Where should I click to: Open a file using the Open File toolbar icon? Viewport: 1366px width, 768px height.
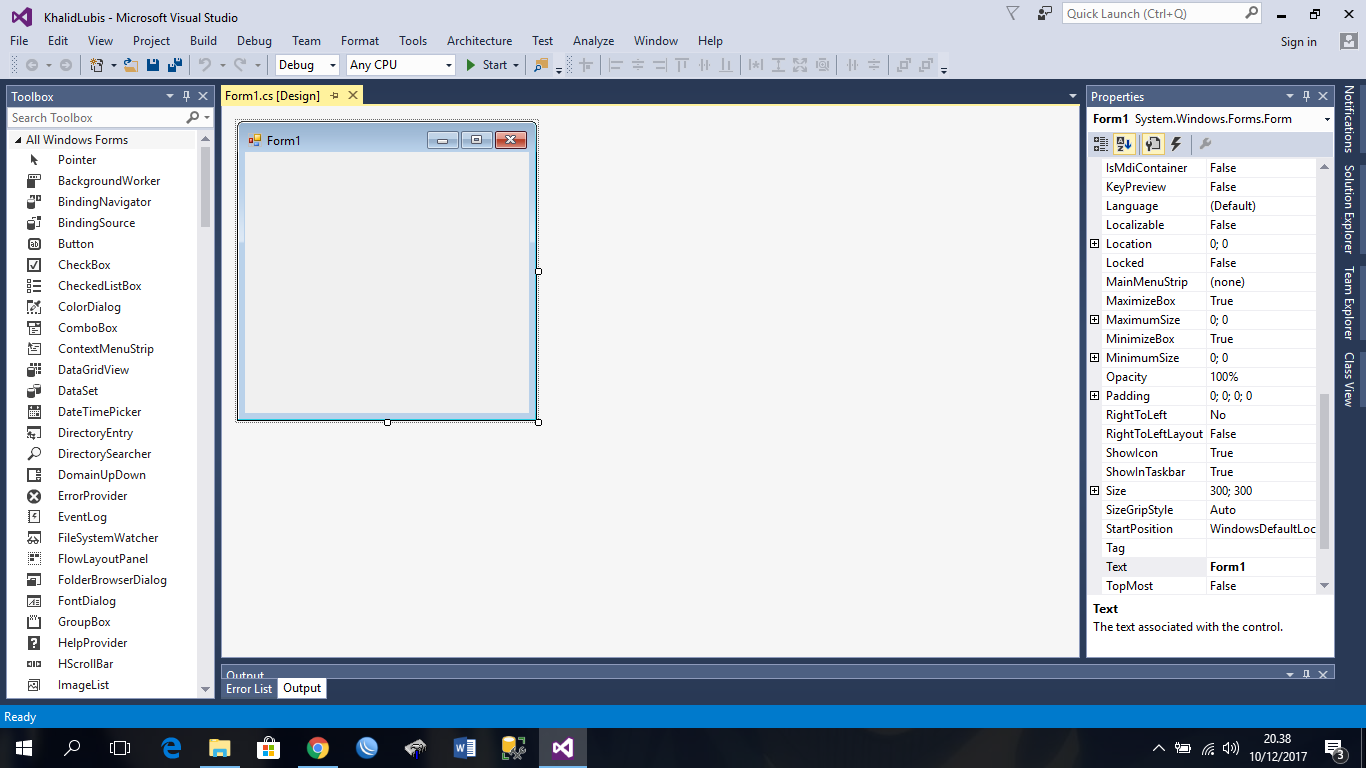click(131, 65)
